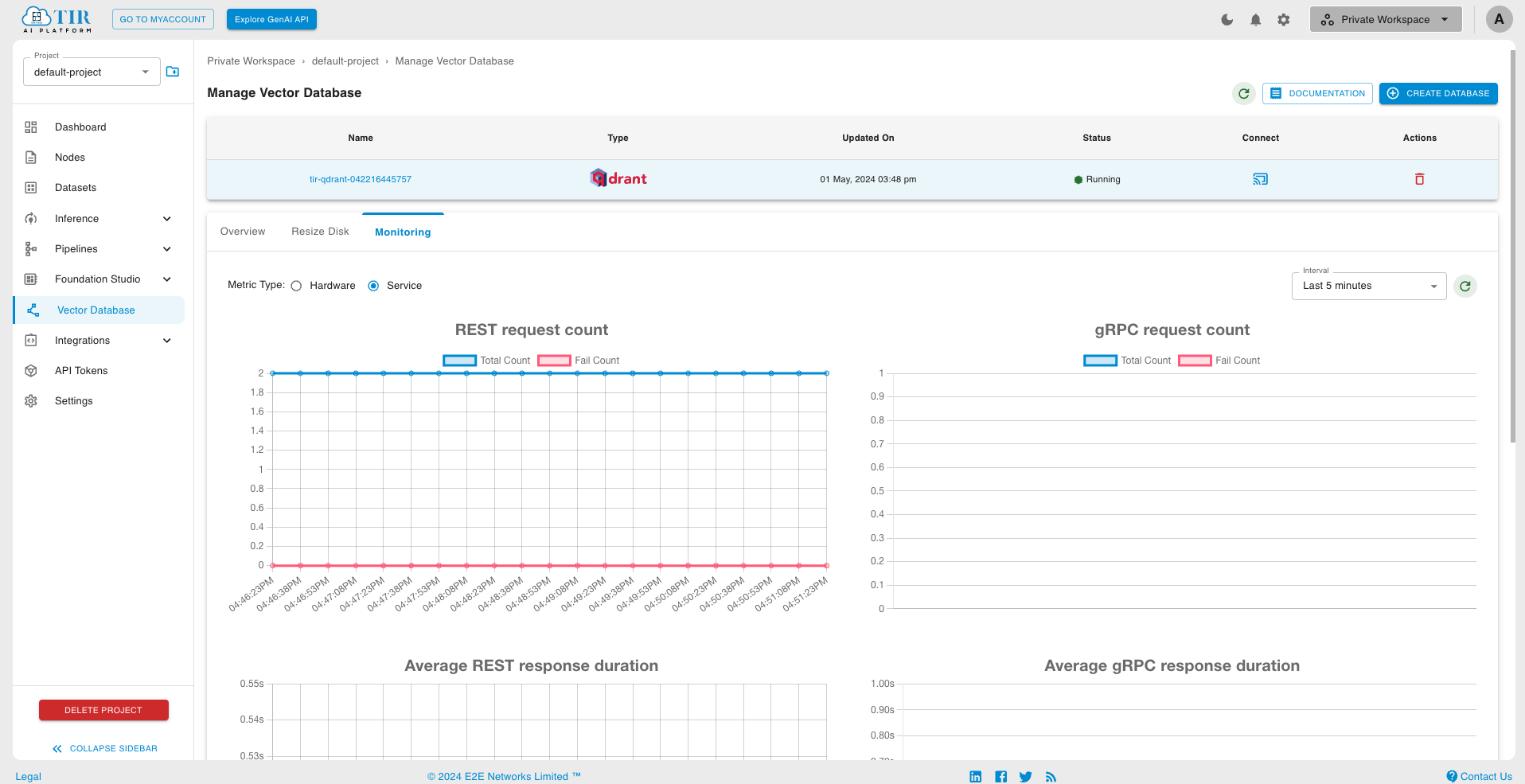
Task: Click COLLAPSE SIDEBAR link
Action: click(x=104, y=749)
